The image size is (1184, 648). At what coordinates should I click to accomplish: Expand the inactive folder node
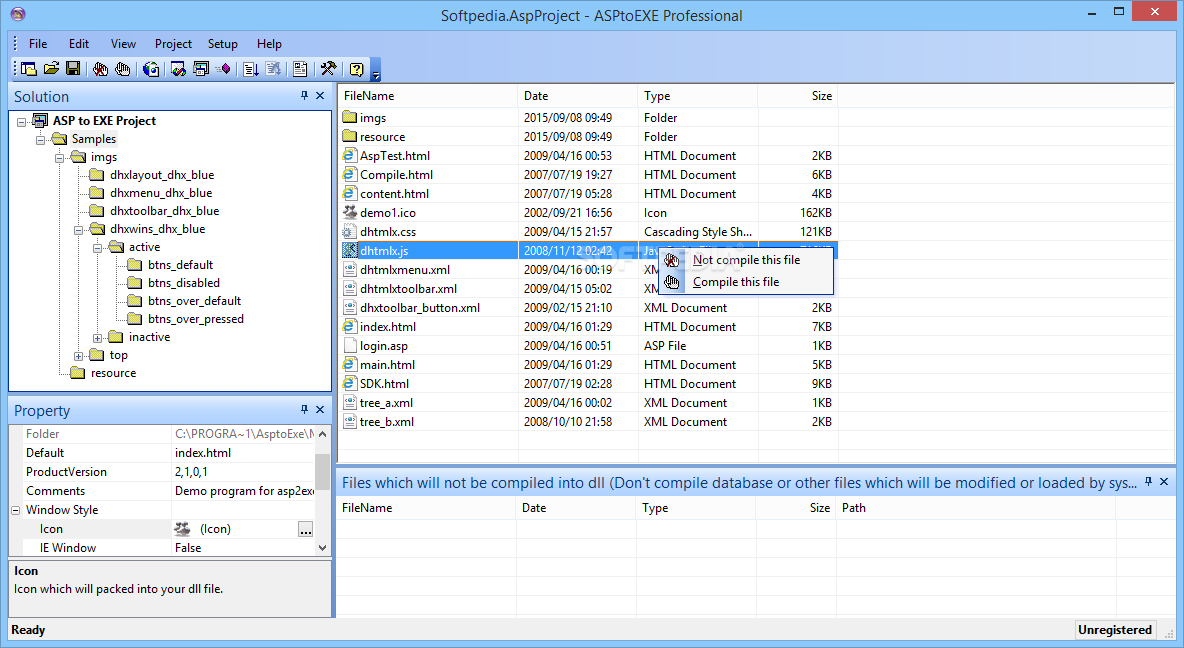(x=97, y=338)
